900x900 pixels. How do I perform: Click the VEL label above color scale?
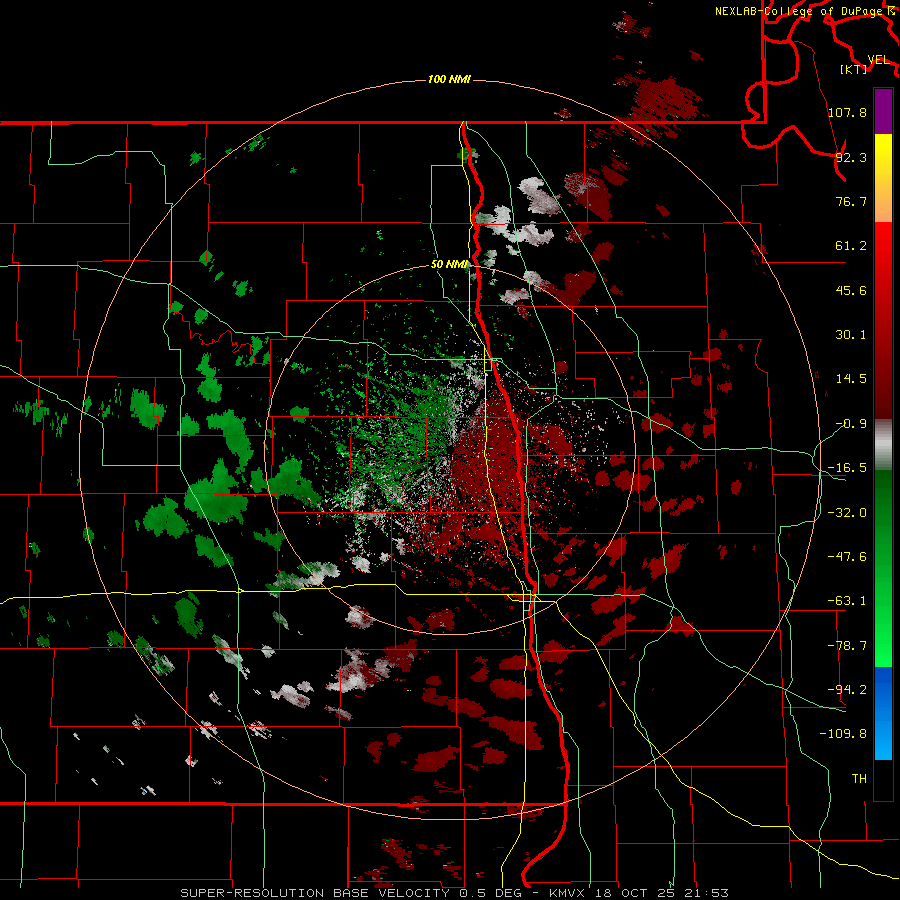click(878, 60)
